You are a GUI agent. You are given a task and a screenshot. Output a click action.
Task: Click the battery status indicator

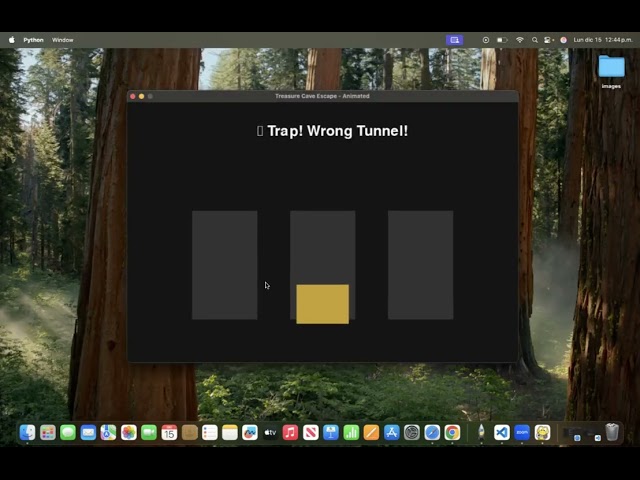[502, 40]
